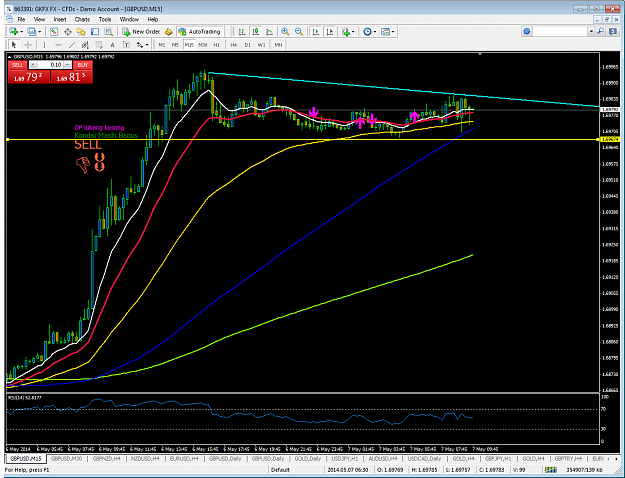Click the blue gear icon beside search
Viewport: 625px width, 478px height.
coord(527,31)
